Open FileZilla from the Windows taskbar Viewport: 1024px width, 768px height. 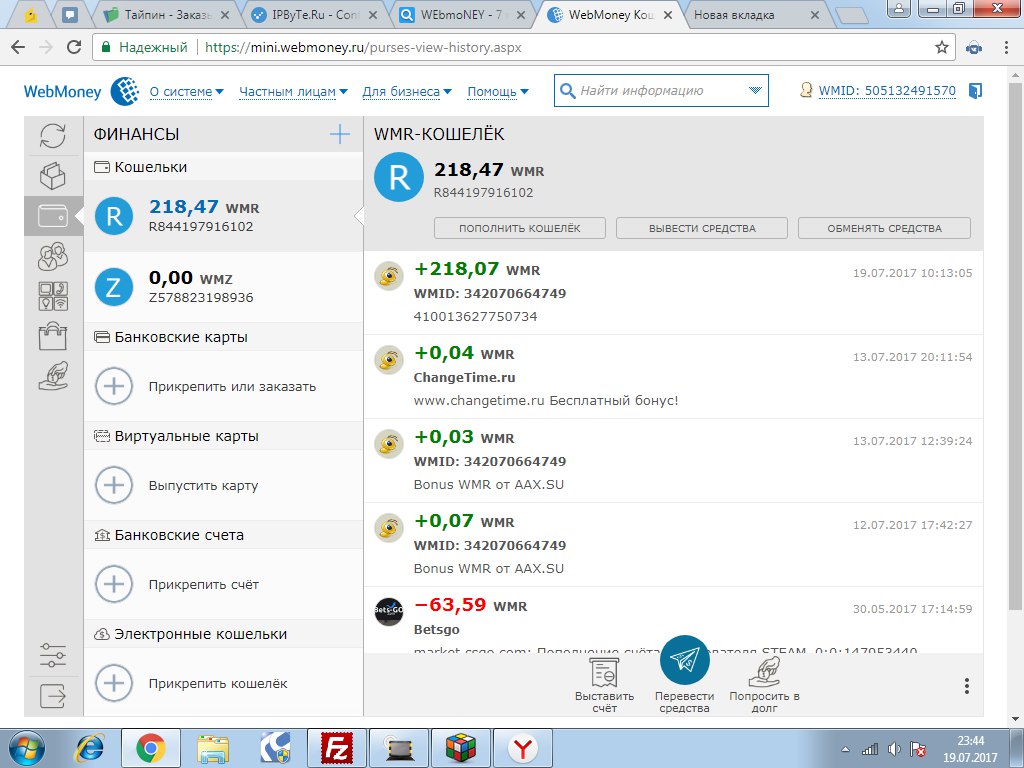click(x=337, y=747)
